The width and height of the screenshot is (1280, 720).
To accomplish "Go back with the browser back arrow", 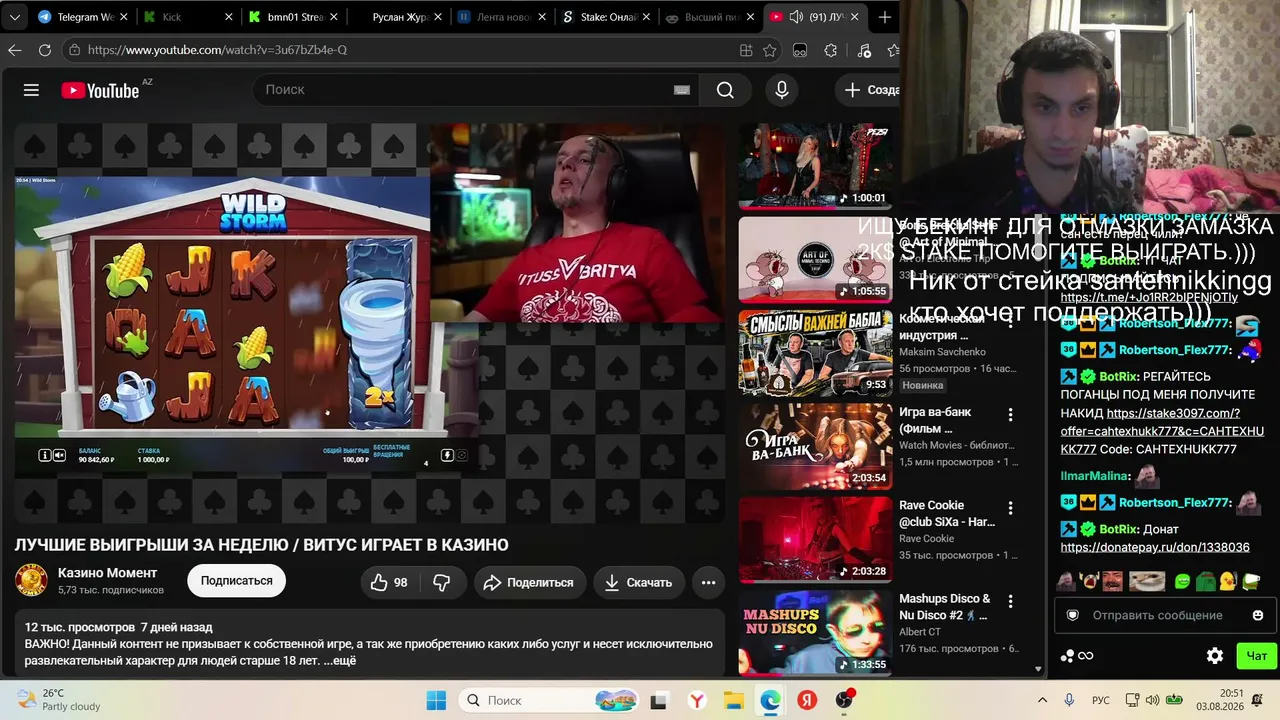I will pyautogui.click(x=15, y=50).
